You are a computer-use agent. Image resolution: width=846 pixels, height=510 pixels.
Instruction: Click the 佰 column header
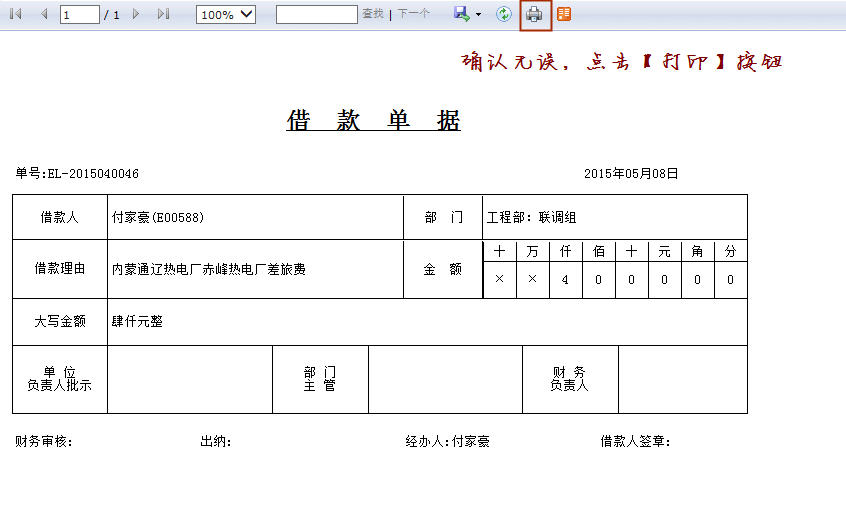point(599,251)
